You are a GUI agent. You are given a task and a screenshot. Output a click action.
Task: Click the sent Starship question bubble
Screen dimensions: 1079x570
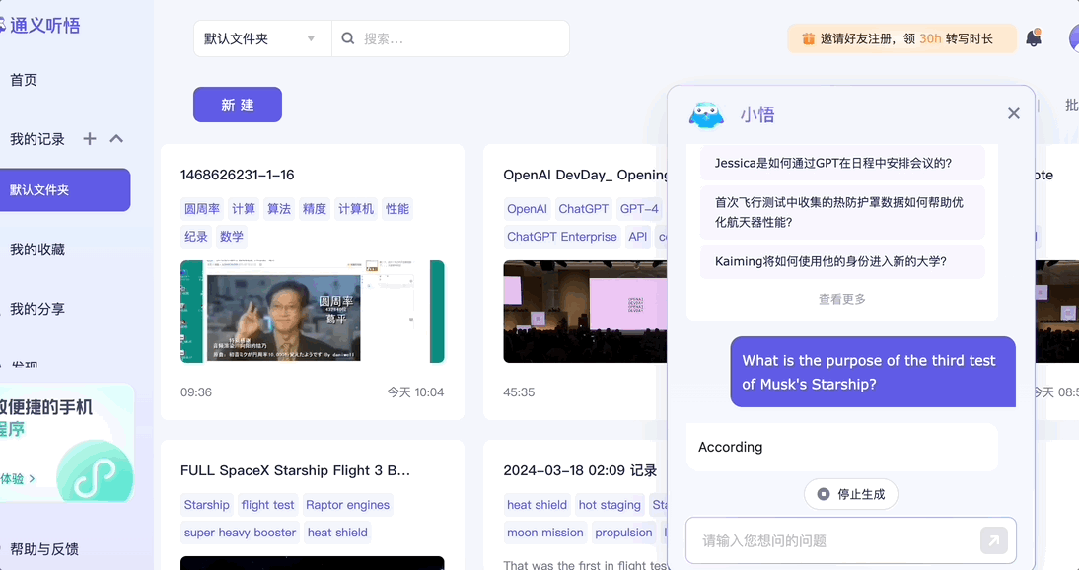point(873,372)
